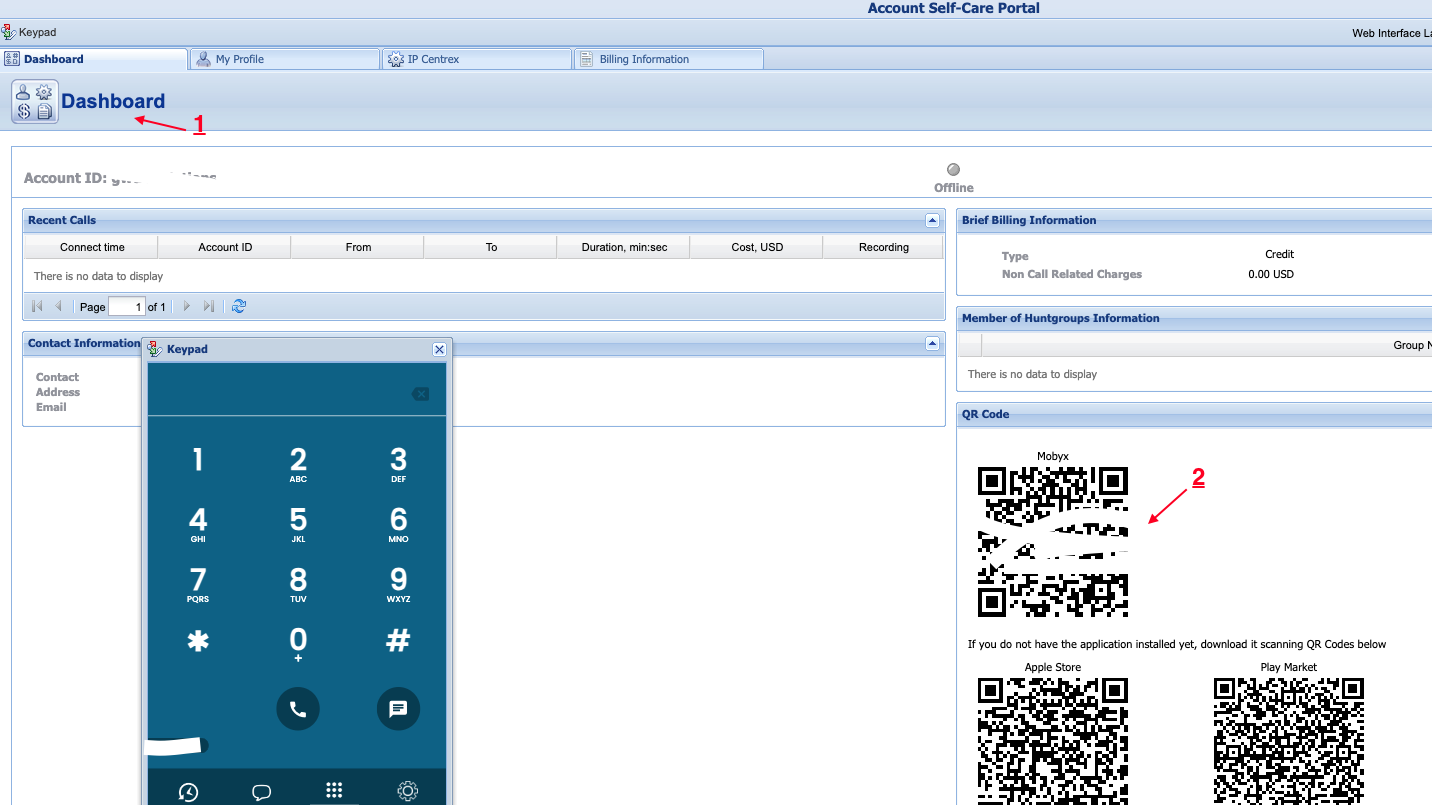Click the Play Market QR code
The image size is (1432, 805).
click(1289, 740)
